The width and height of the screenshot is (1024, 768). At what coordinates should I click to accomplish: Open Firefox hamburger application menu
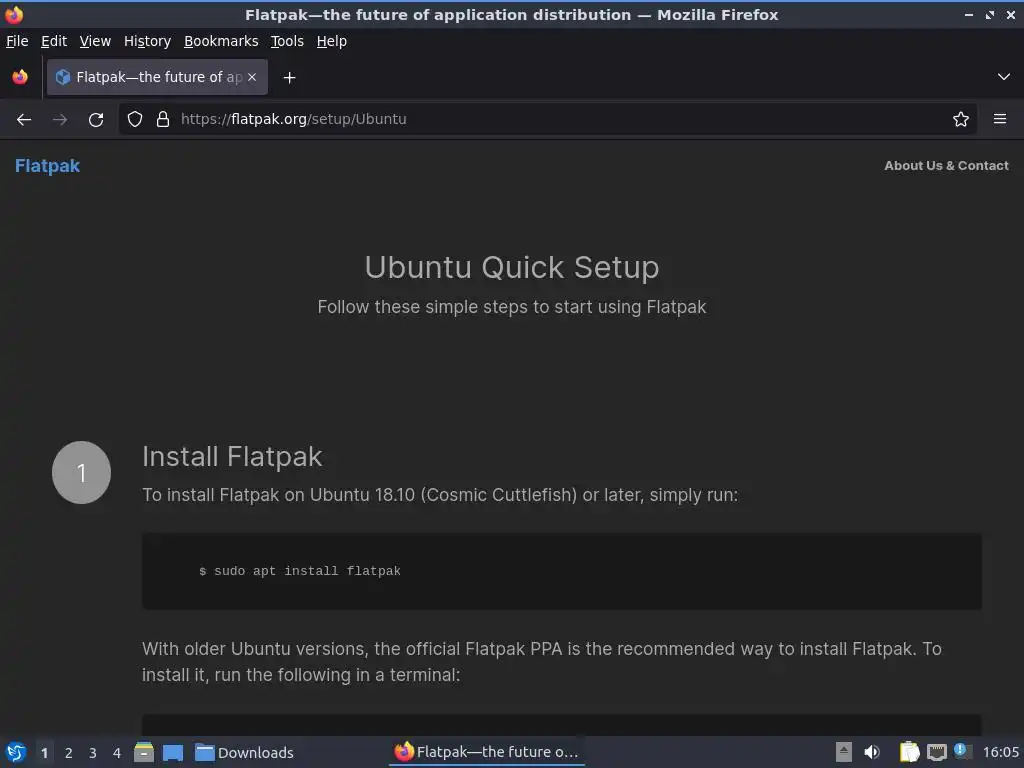(999, 119)
